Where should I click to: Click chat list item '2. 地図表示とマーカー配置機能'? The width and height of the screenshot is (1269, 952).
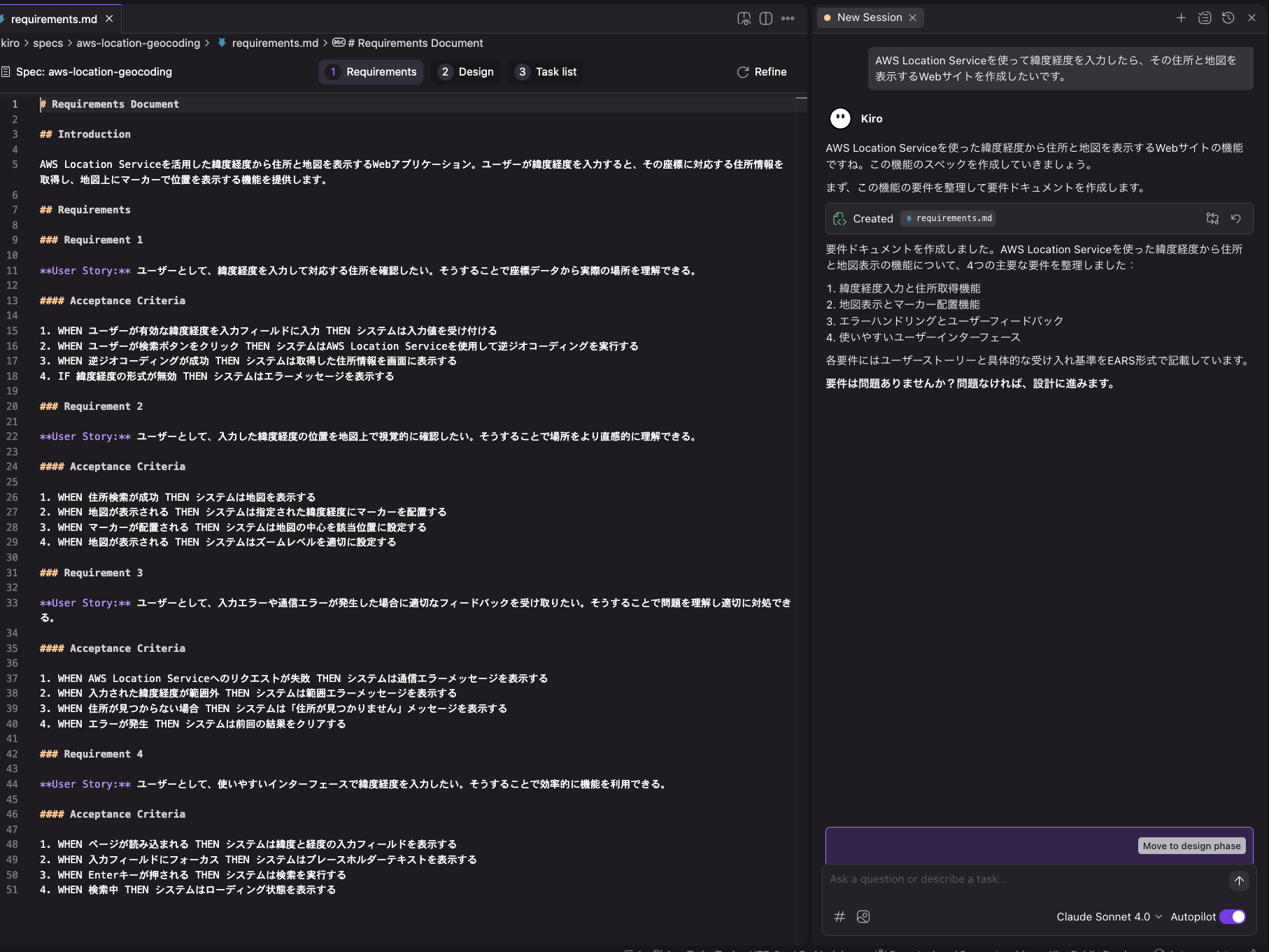point(903,304)
